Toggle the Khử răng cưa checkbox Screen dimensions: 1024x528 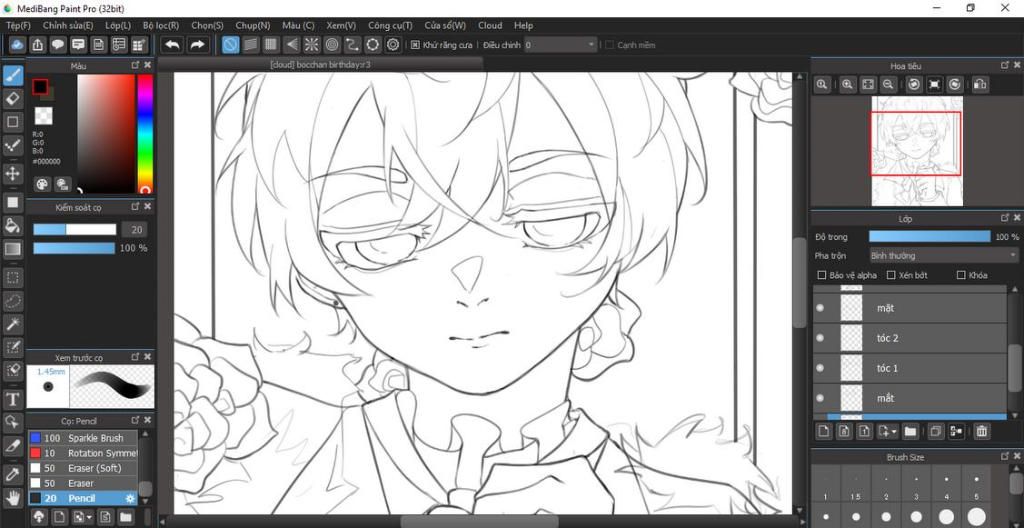coord(415,45)
